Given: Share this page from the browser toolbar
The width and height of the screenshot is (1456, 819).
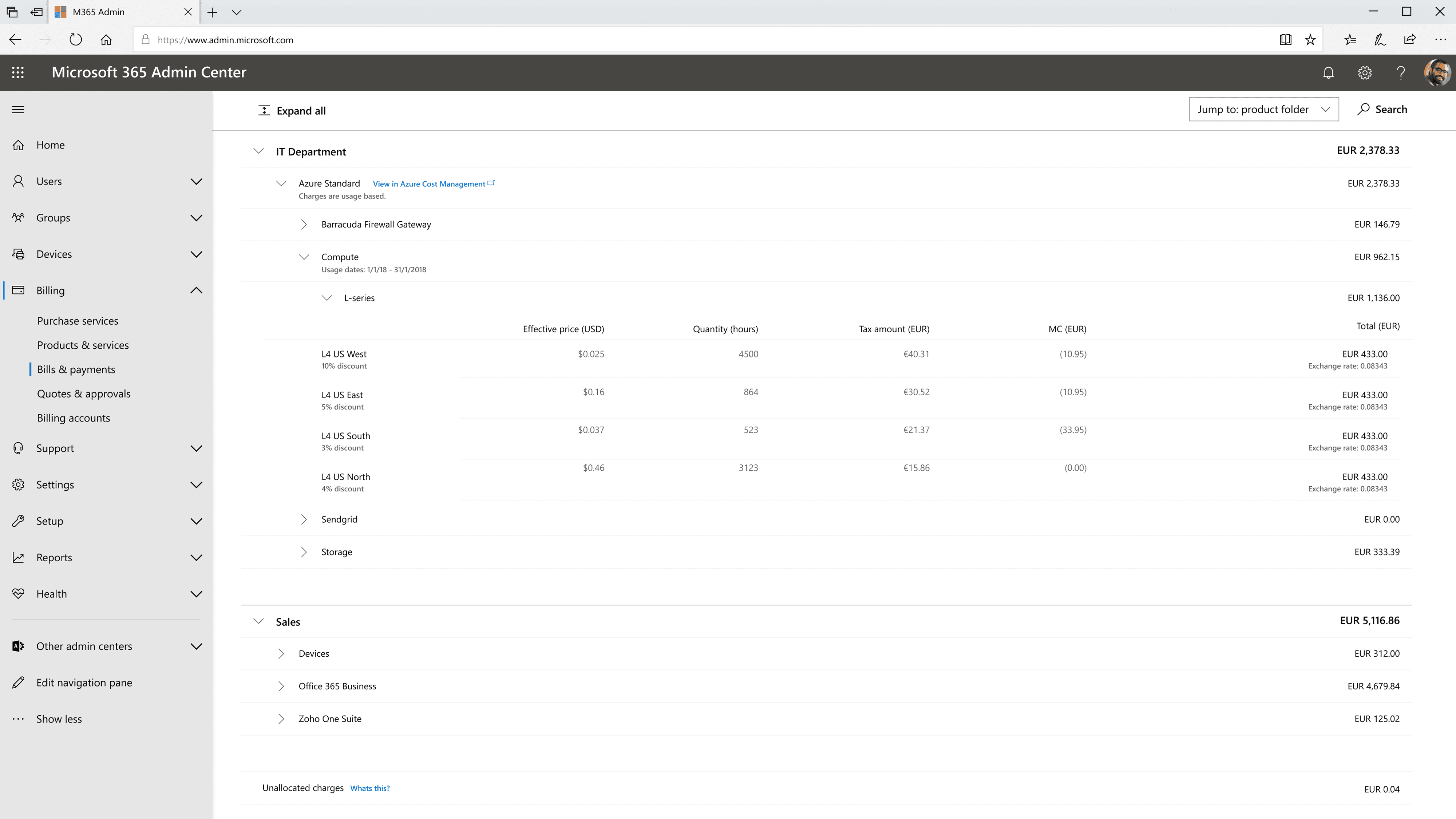Looking at the screenshot, I should (x=1410, y=40).
